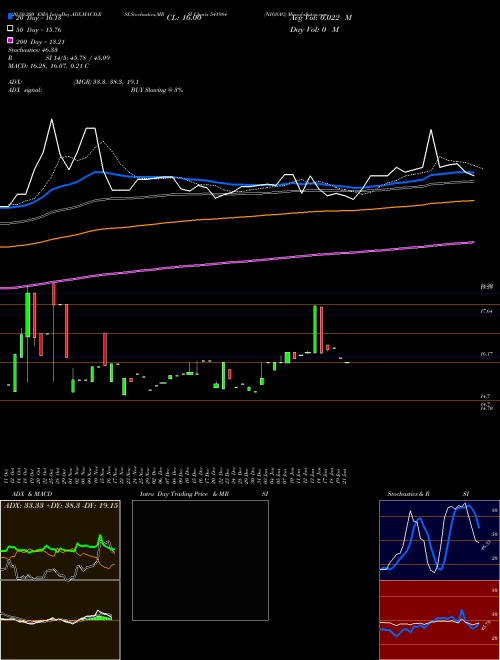Click the 'Stochastics: 46.33' reading

(32, 50)
